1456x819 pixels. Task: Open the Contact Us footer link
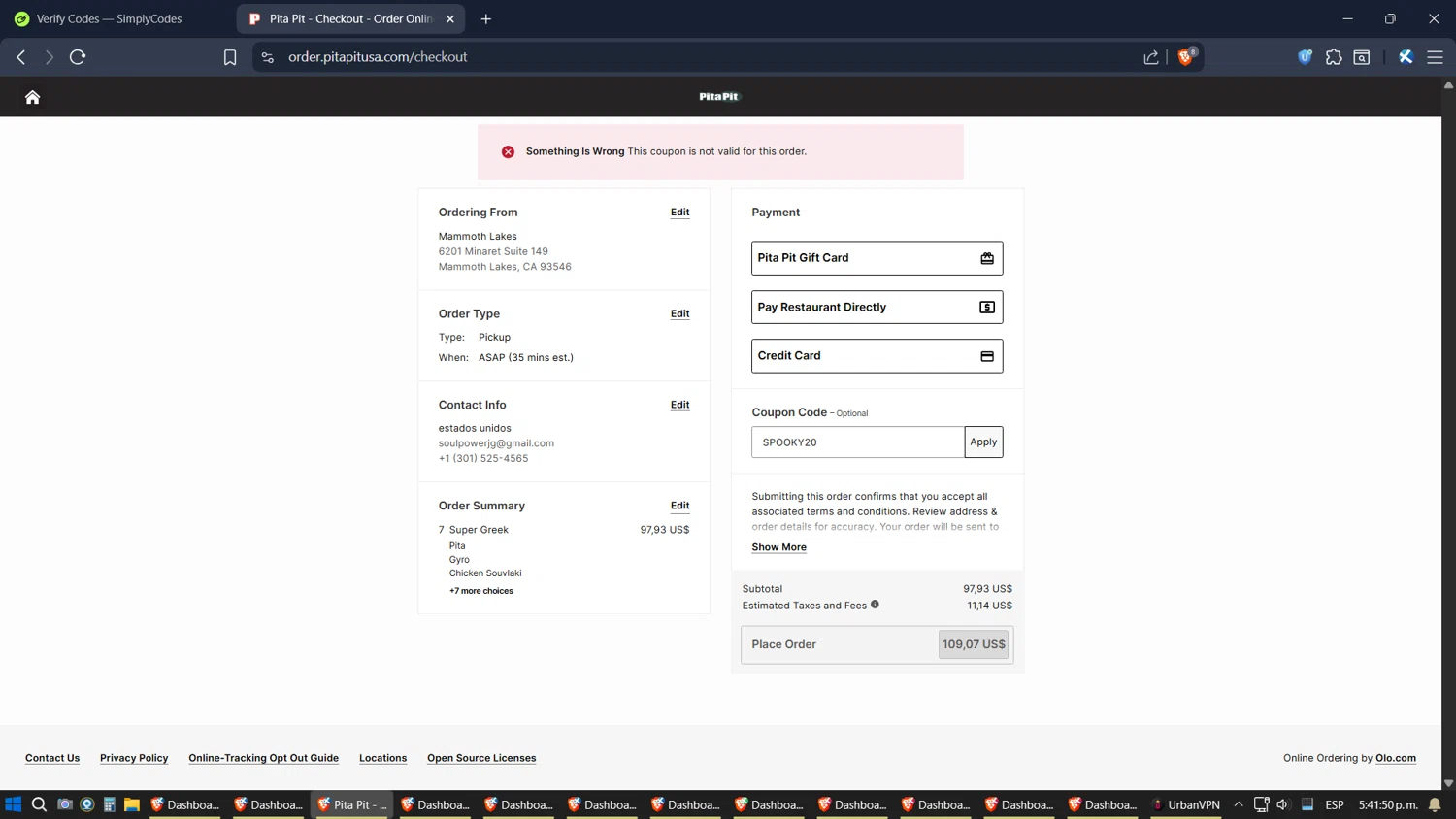tap(52, 758)
